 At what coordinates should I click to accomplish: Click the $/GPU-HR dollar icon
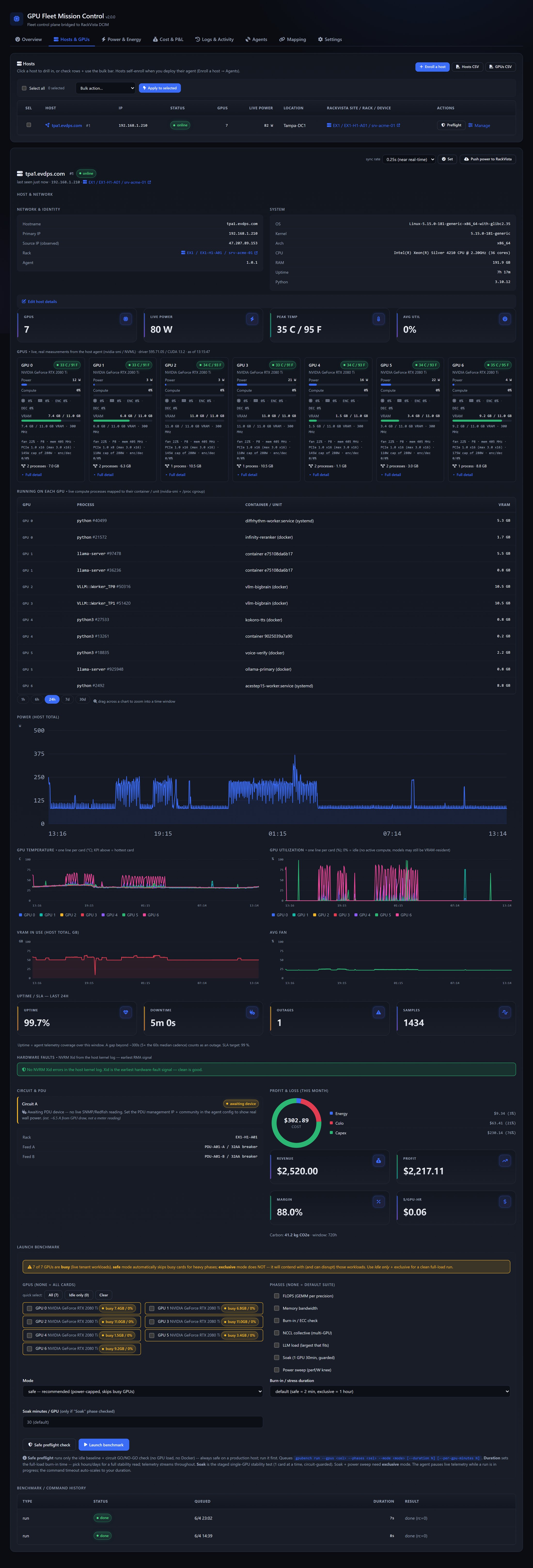(504, 1201)
